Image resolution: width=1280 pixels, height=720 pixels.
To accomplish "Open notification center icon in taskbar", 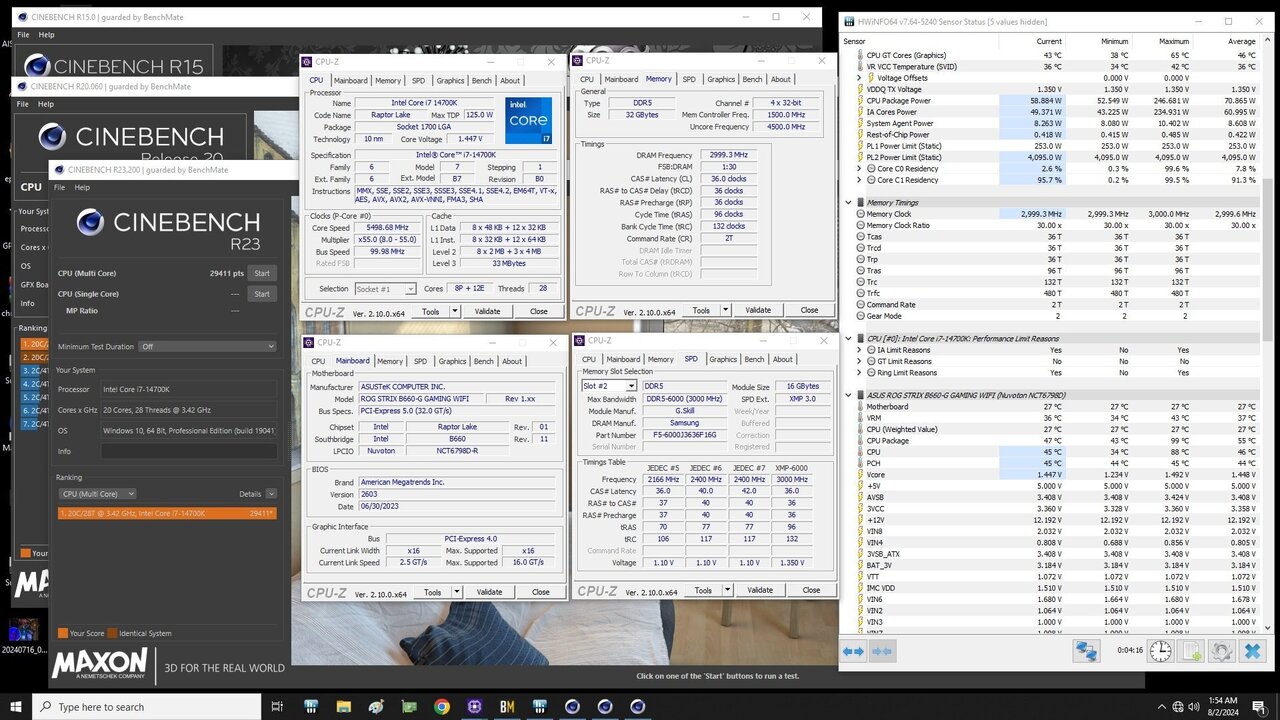I will point(1258,707).
